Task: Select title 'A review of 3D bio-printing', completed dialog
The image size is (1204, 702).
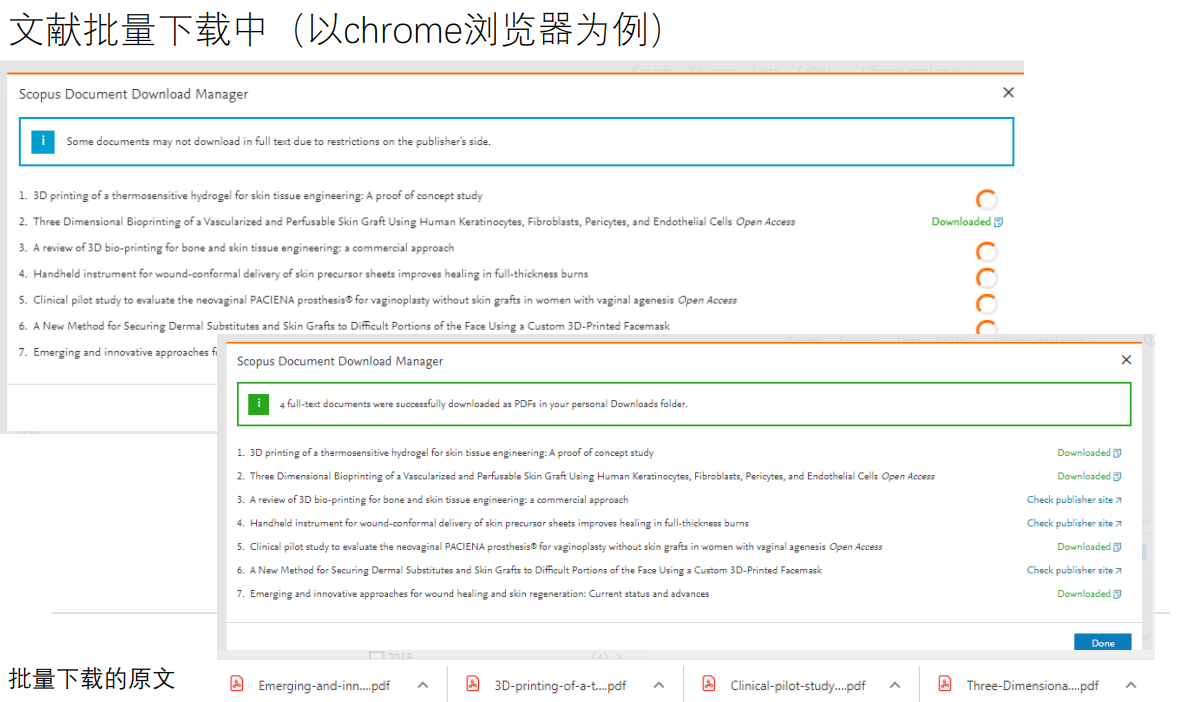Action: tap(439, 500)
